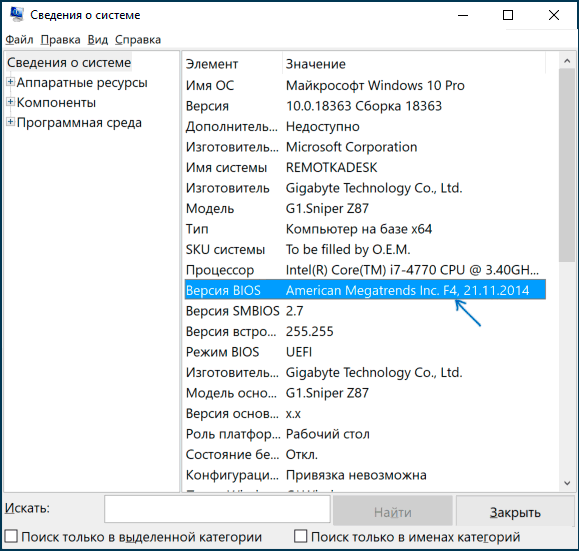The height and width of the screenshot is (551, 579).
Task: Select Программная среда tree item
Action: [x=79, y=123]
